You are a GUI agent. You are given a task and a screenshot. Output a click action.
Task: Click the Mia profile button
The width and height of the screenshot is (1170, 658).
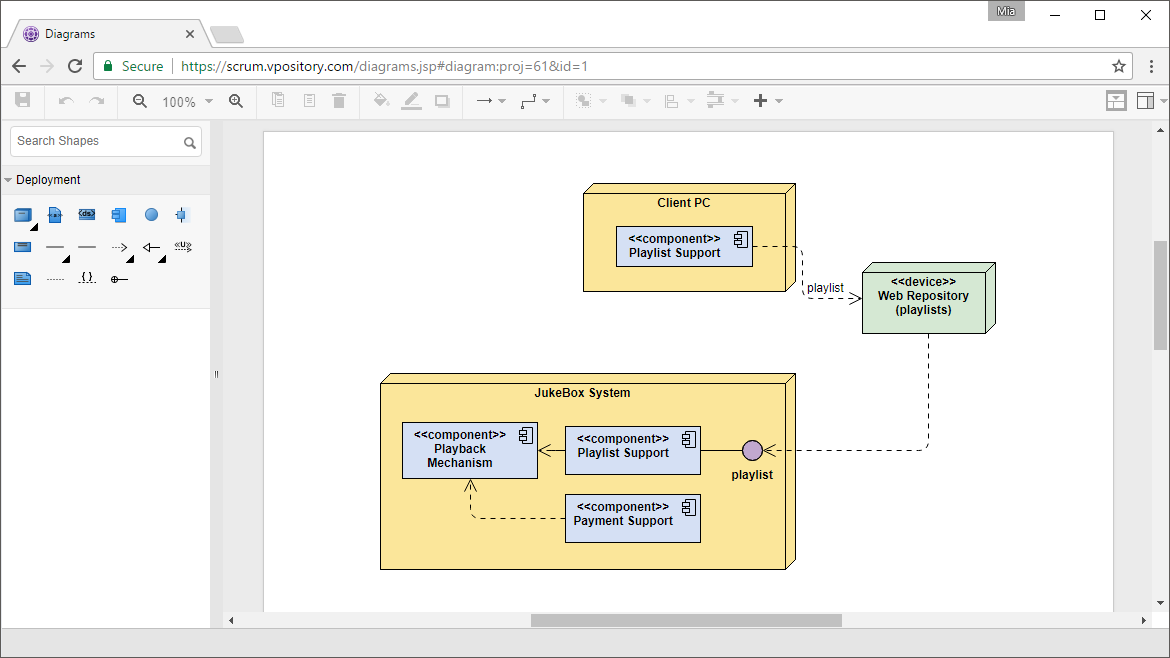point(1006,11)
